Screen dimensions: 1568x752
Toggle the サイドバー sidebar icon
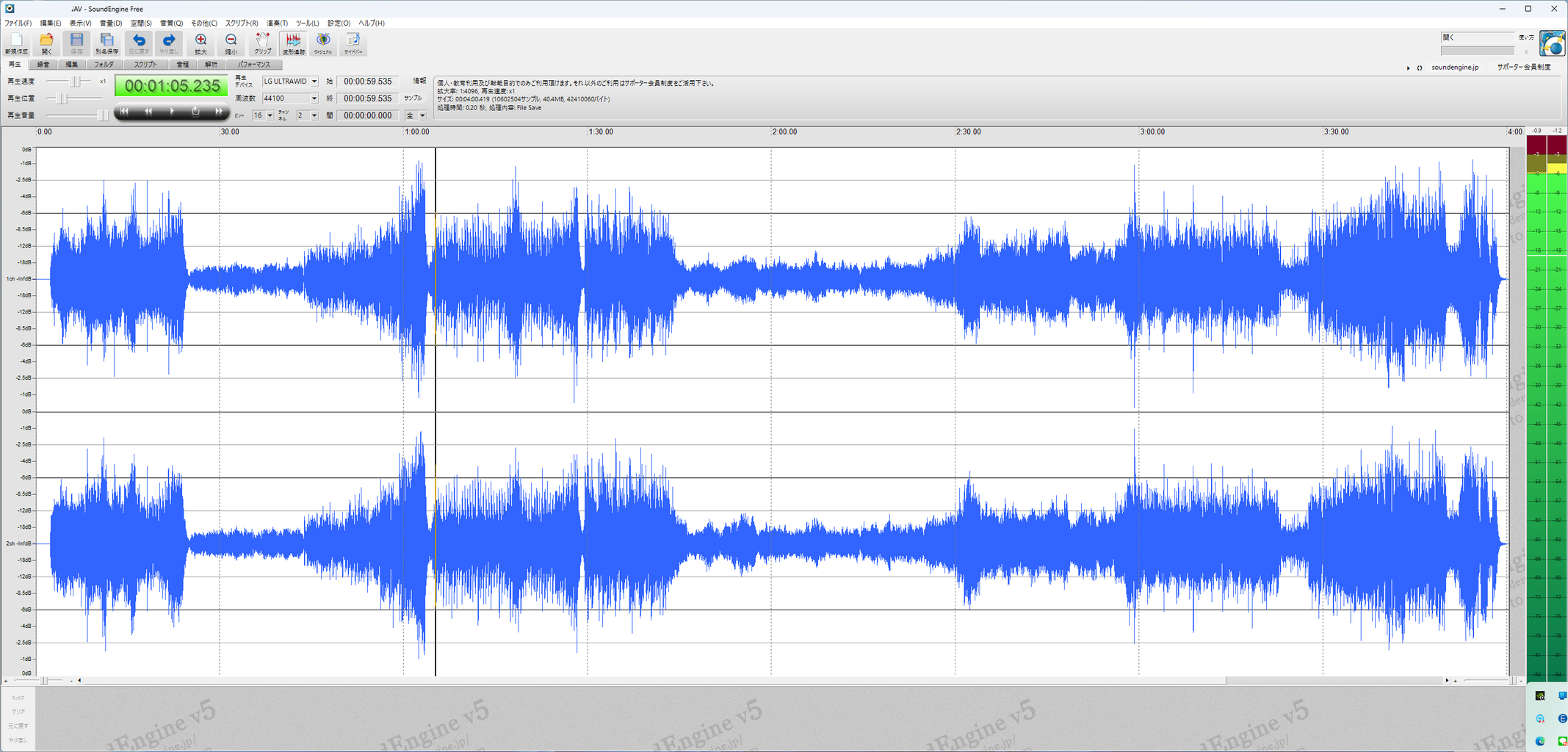coord(353,43)
